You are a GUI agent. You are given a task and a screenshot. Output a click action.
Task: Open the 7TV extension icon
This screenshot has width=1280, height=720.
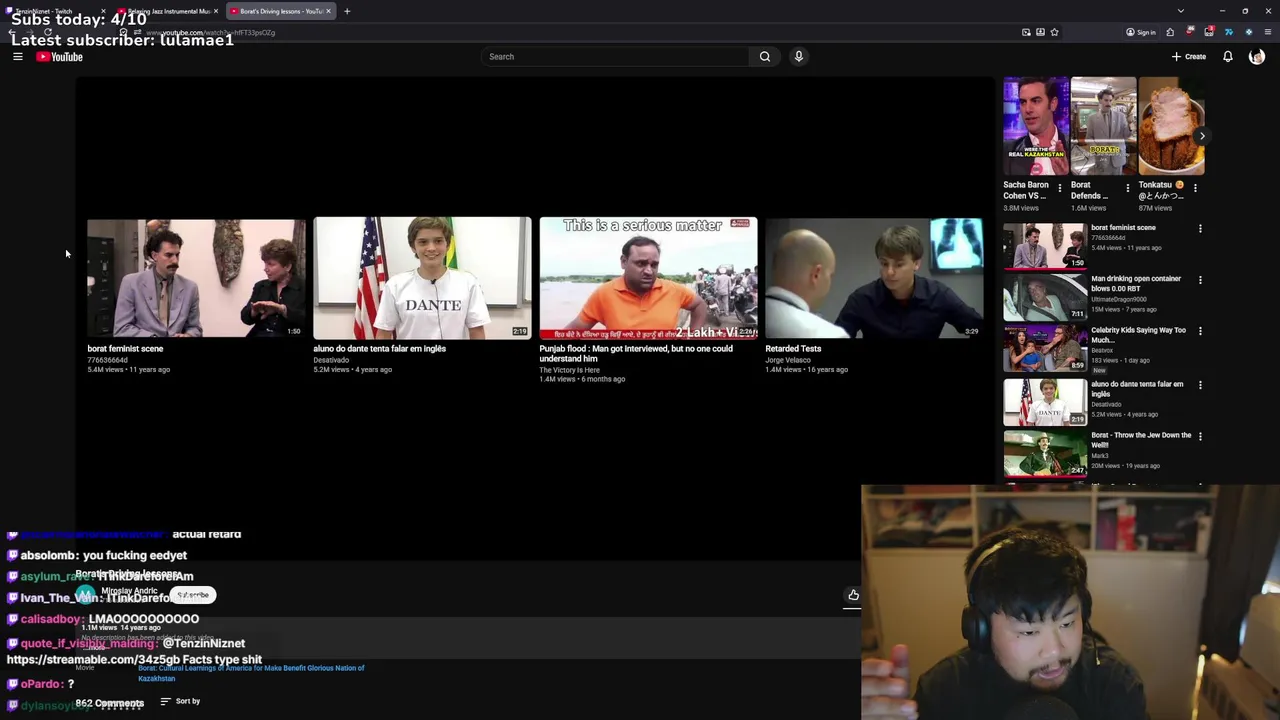tap(1228, 32)
